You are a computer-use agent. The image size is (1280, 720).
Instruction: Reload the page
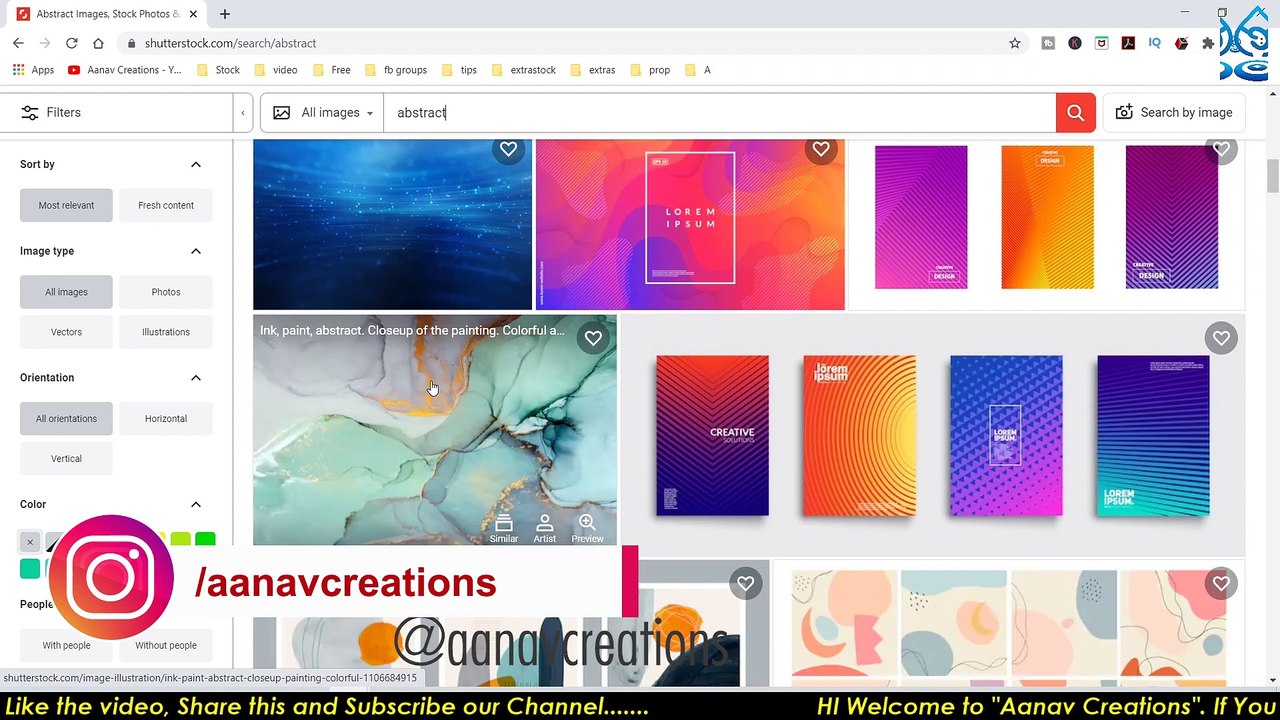click(x=71, y=43)
